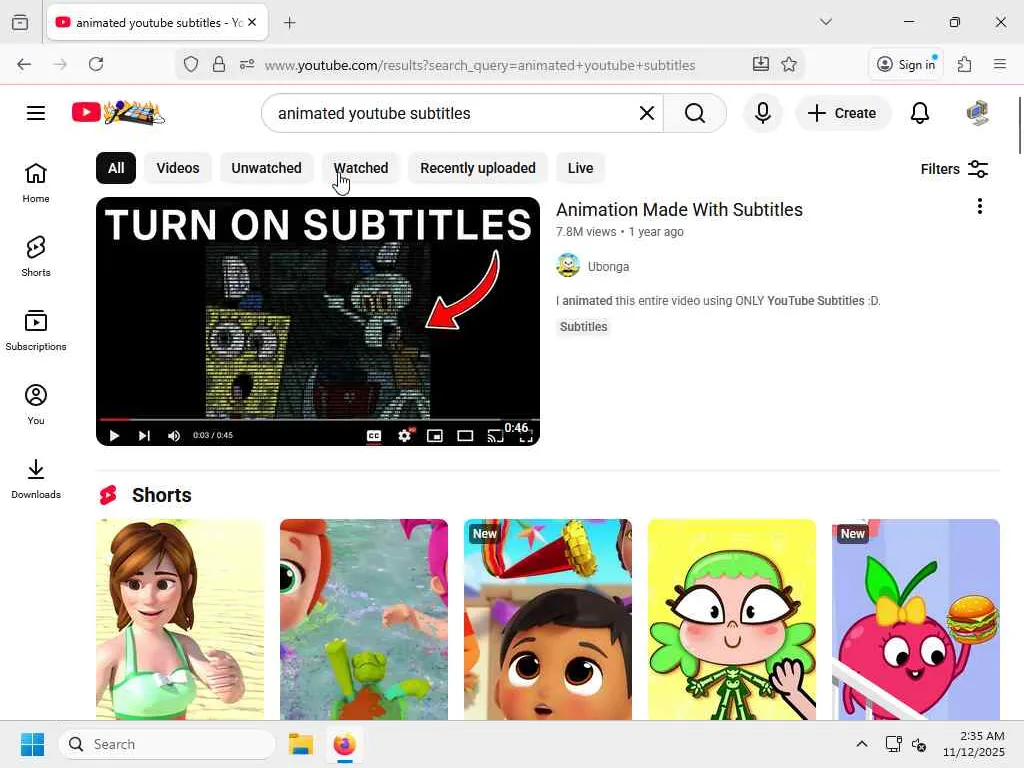The width and height of the screenshot is (1024, 768).
Task: Open player settings gear
Action: [405, 436]
